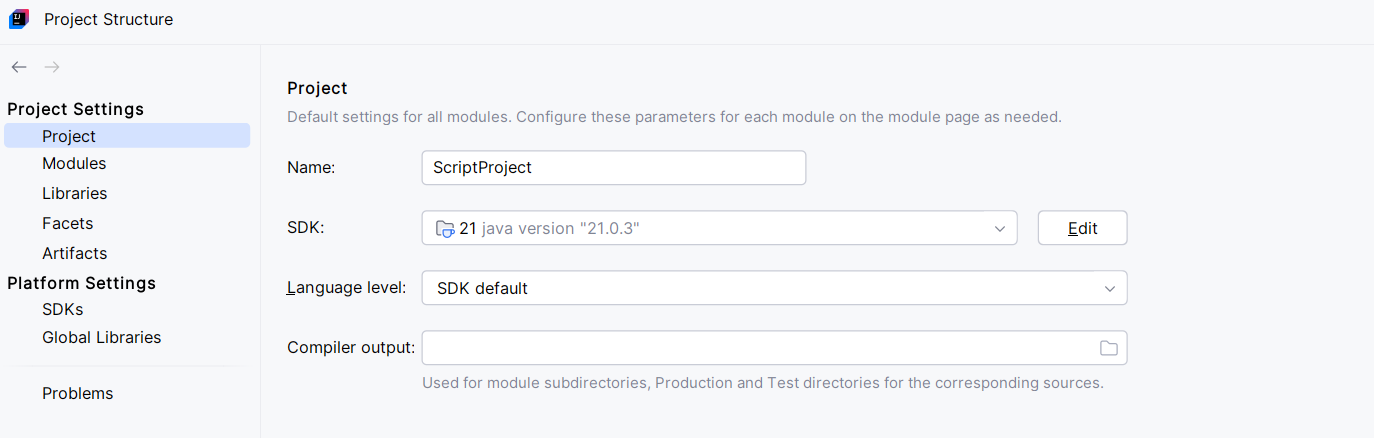Click the 'Default settings for all modules' description

click(674, 116)
